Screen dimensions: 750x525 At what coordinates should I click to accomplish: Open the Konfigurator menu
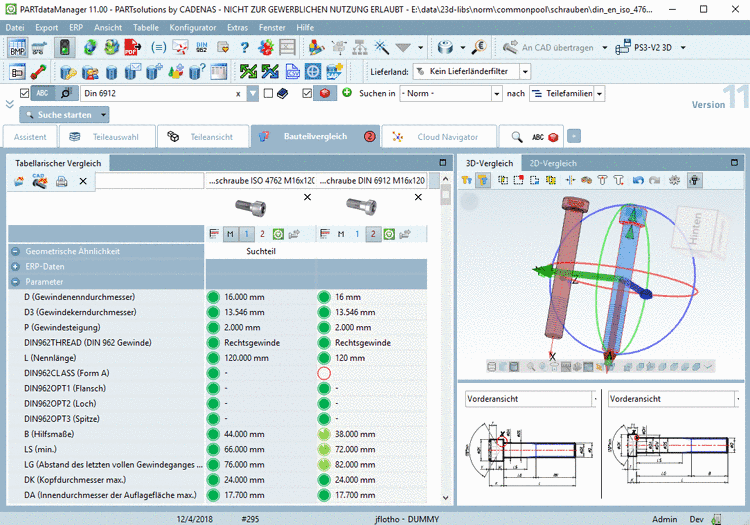click(193, 27)
